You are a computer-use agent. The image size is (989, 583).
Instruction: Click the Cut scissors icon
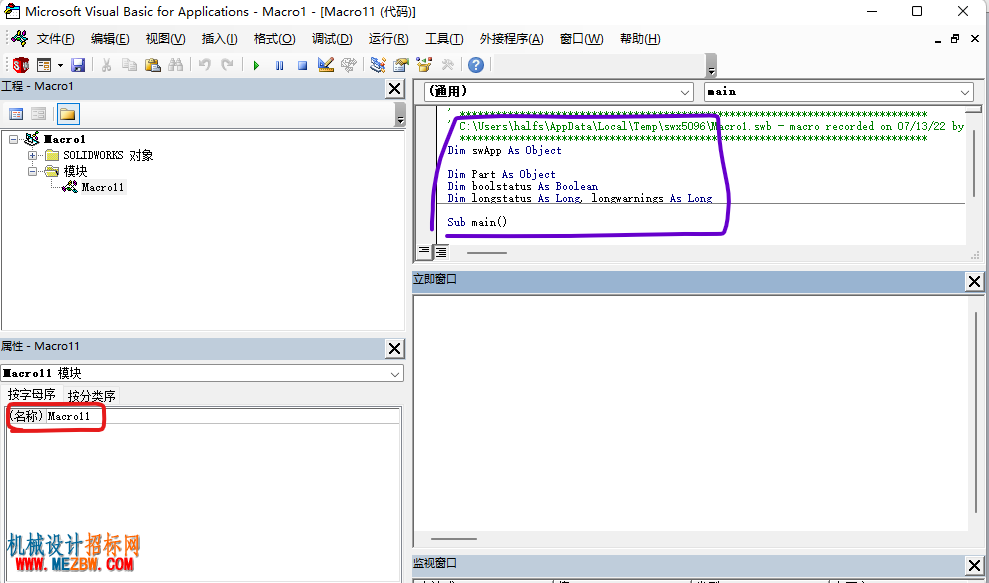pos(107,64)
